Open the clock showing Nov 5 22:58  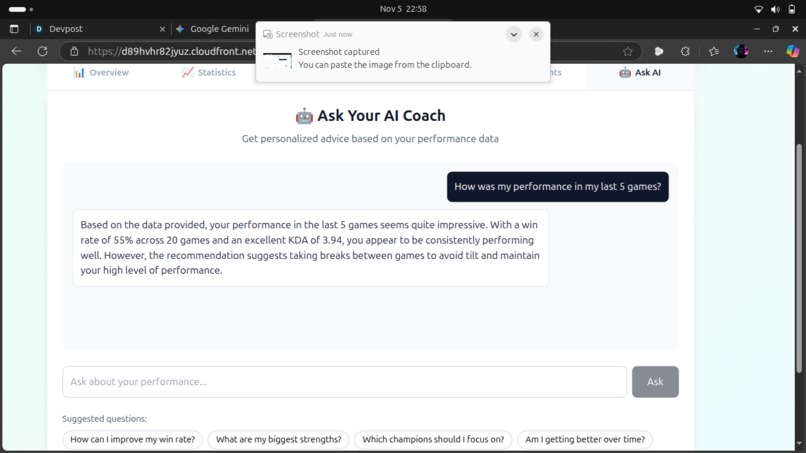[x=403, y=9]
